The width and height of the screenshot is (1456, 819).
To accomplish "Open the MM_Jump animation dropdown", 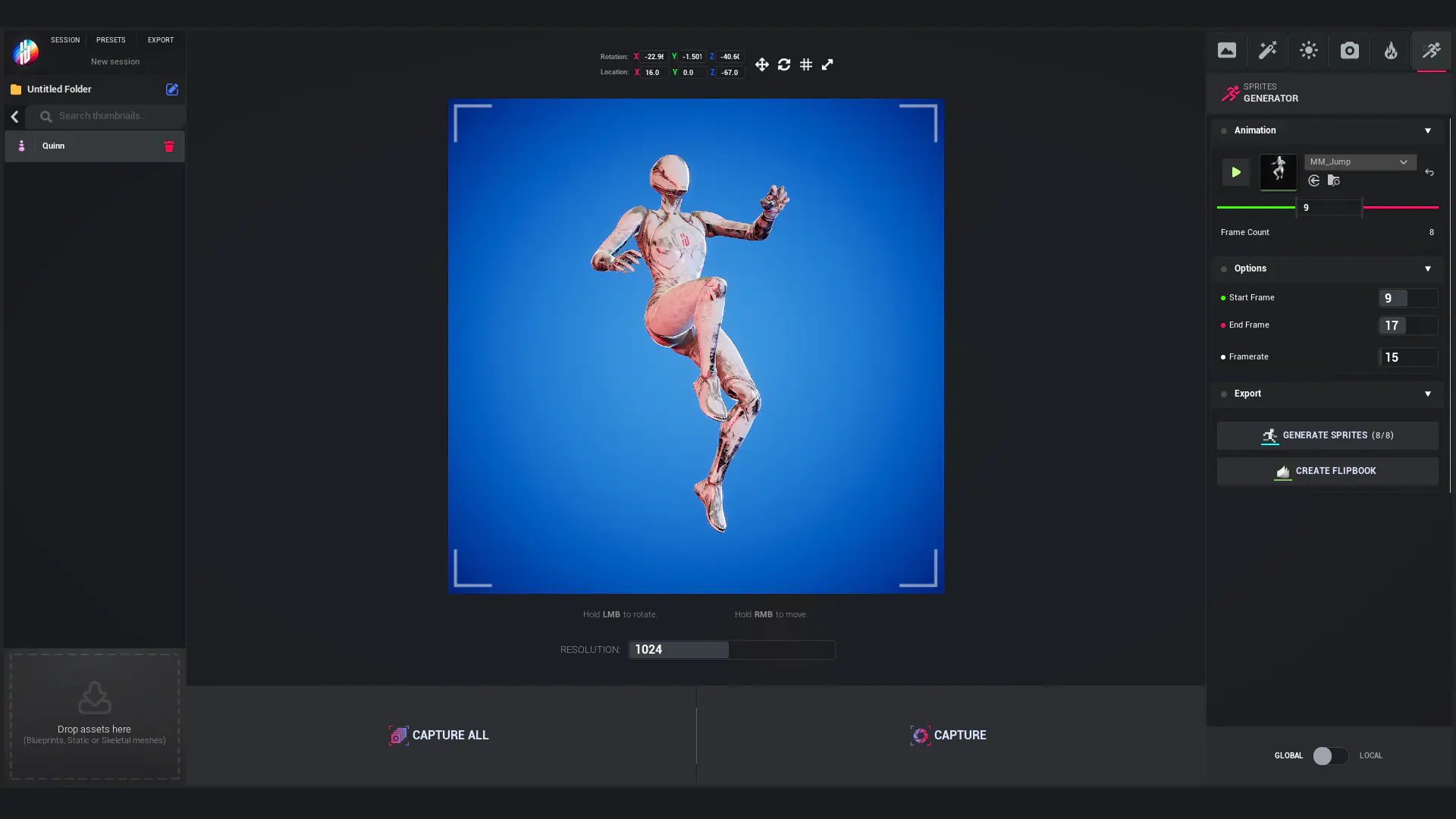I will coord(1360,162).
